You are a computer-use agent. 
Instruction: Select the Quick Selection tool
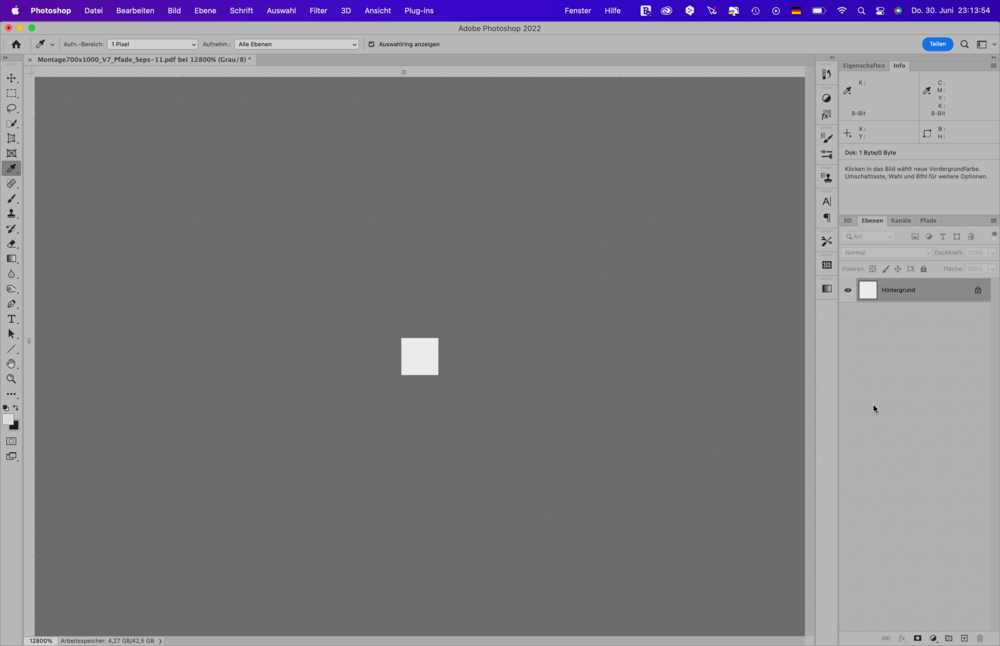[11, 124]
